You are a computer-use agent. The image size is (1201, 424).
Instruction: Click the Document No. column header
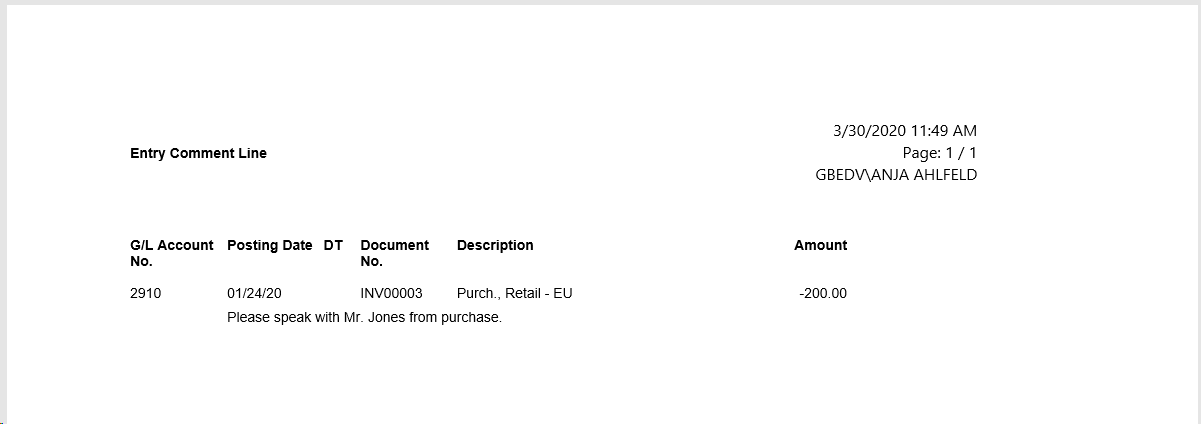click(x=394, y=253)
